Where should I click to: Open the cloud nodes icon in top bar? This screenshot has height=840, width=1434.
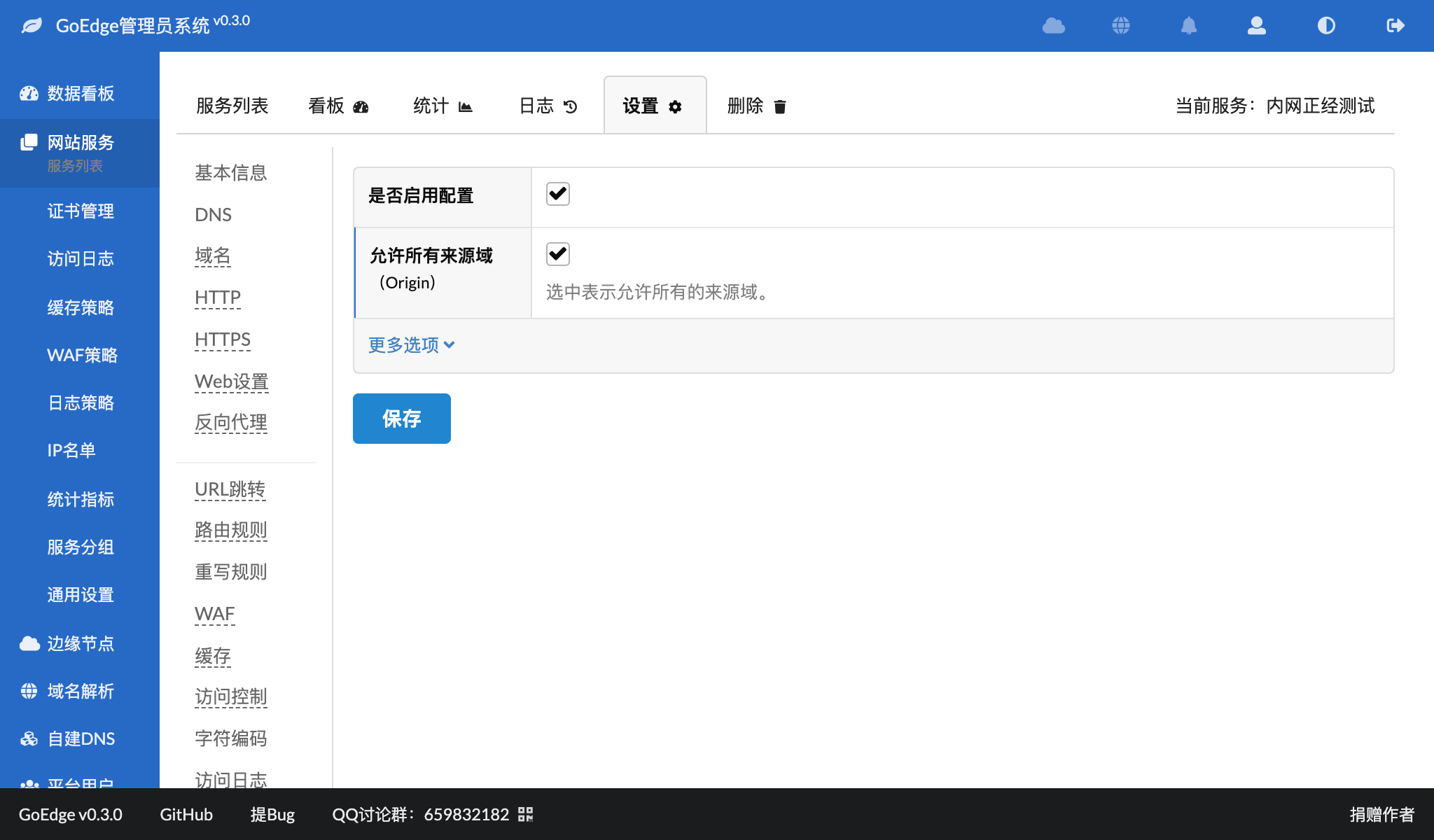click(x=1054, y=26)
